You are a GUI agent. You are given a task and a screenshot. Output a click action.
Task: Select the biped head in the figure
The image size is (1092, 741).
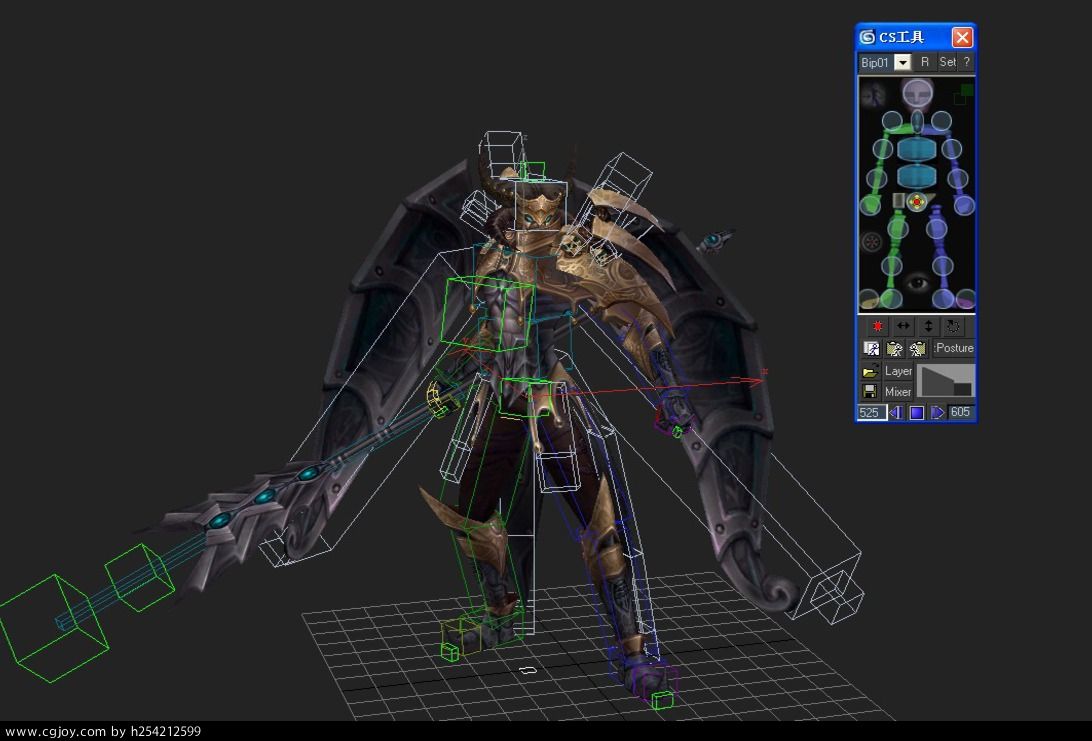tap(916, 93)
